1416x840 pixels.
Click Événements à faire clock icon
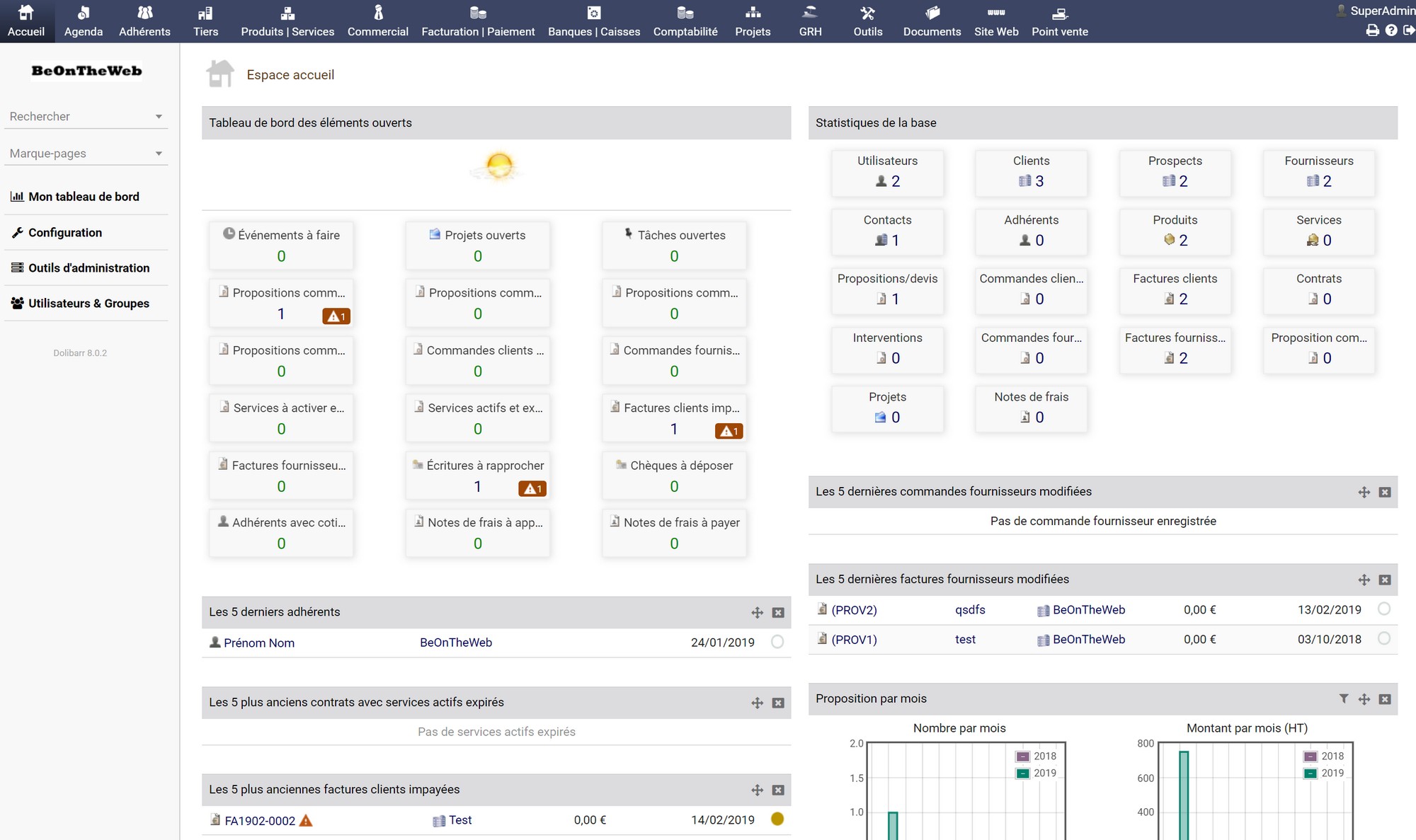pyautogui.click(x=229, y=234)
